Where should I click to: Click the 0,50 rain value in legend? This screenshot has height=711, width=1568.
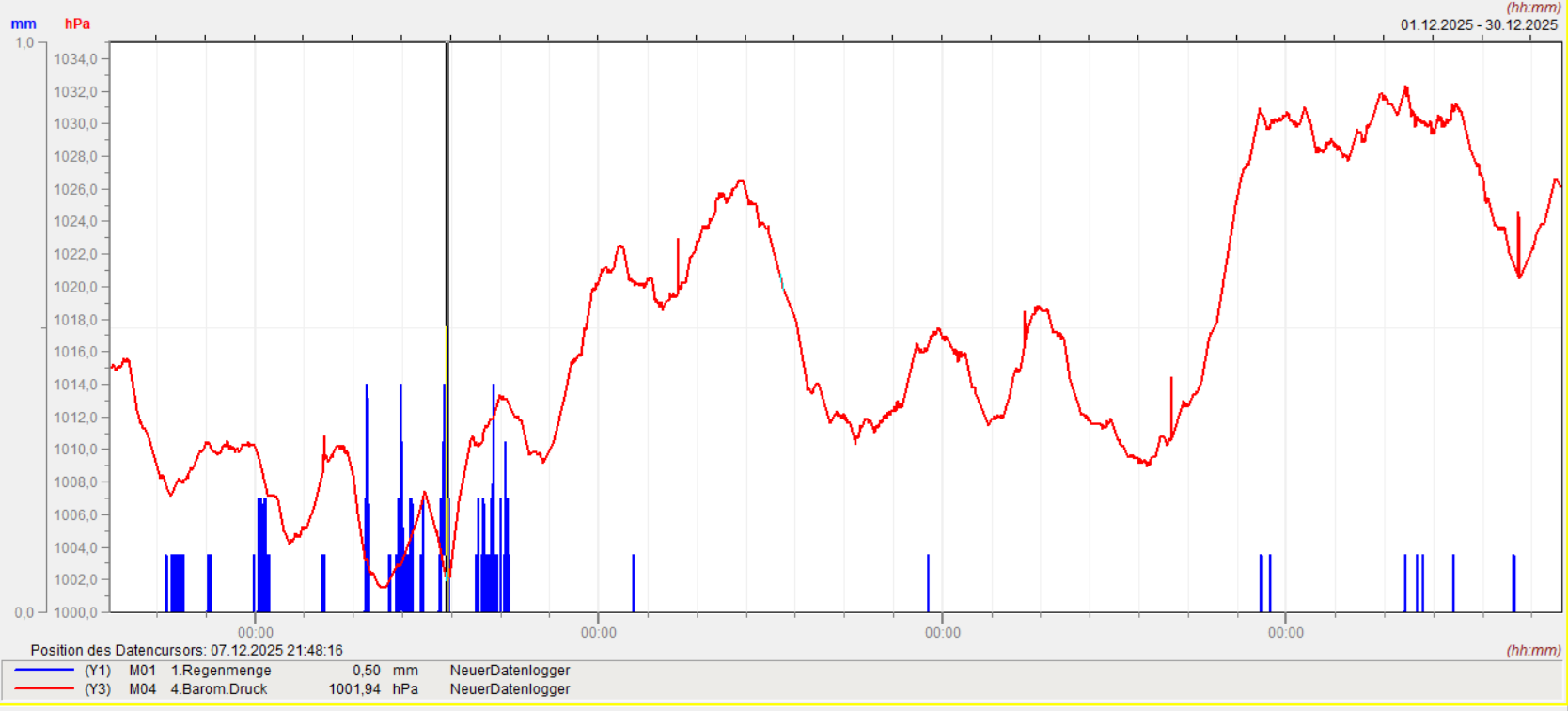point(367,671)
